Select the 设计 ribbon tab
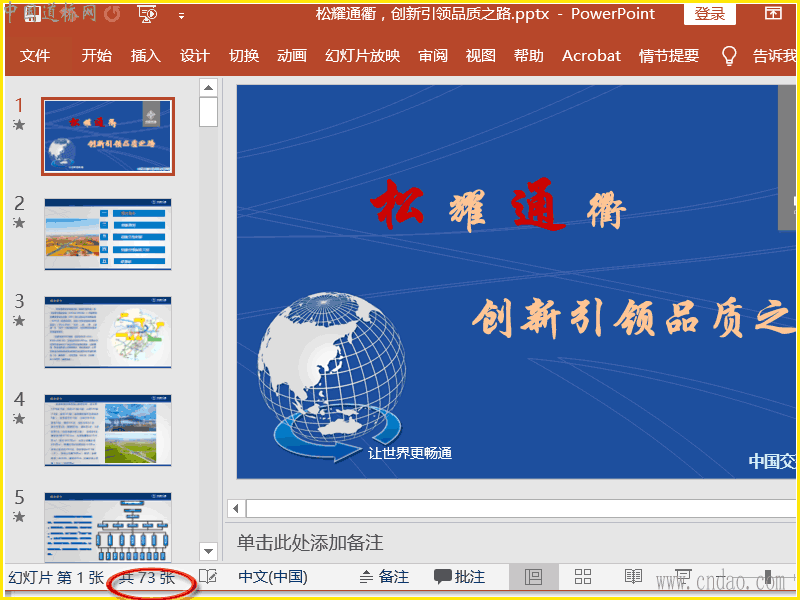Image resolution: width=800 pixels, height=600 pixels. point(194,56)
